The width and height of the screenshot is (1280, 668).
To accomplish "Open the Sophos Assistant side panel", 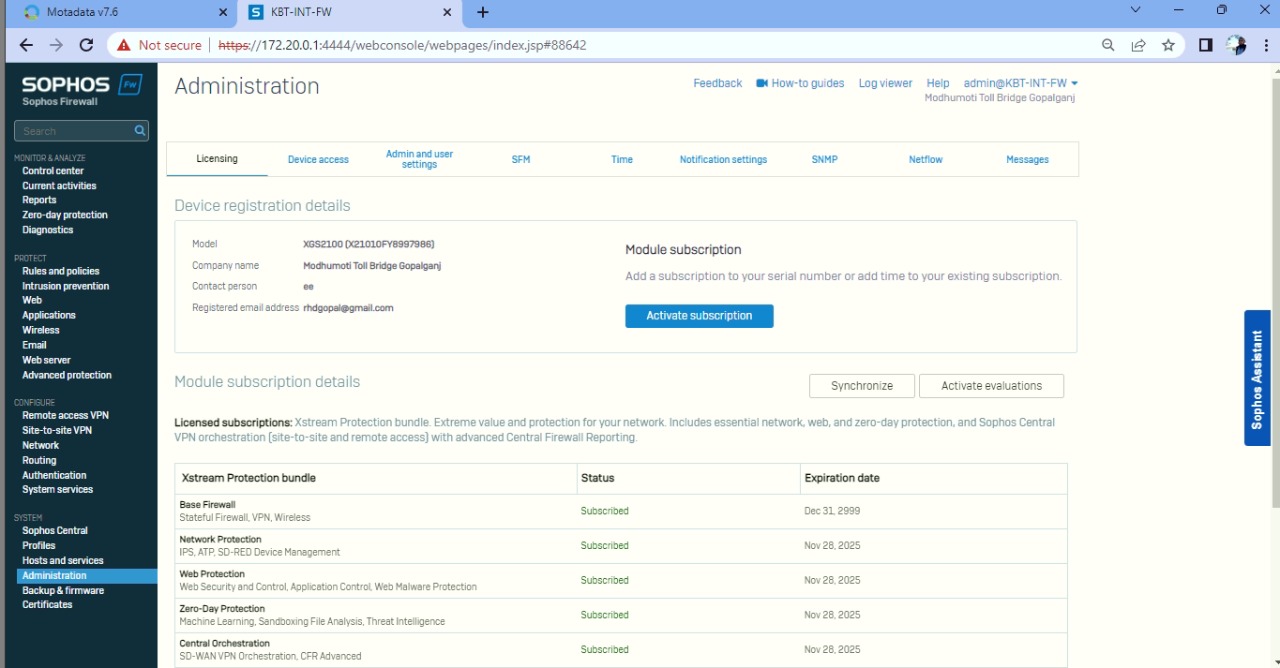I will (x=1257, y=378).
